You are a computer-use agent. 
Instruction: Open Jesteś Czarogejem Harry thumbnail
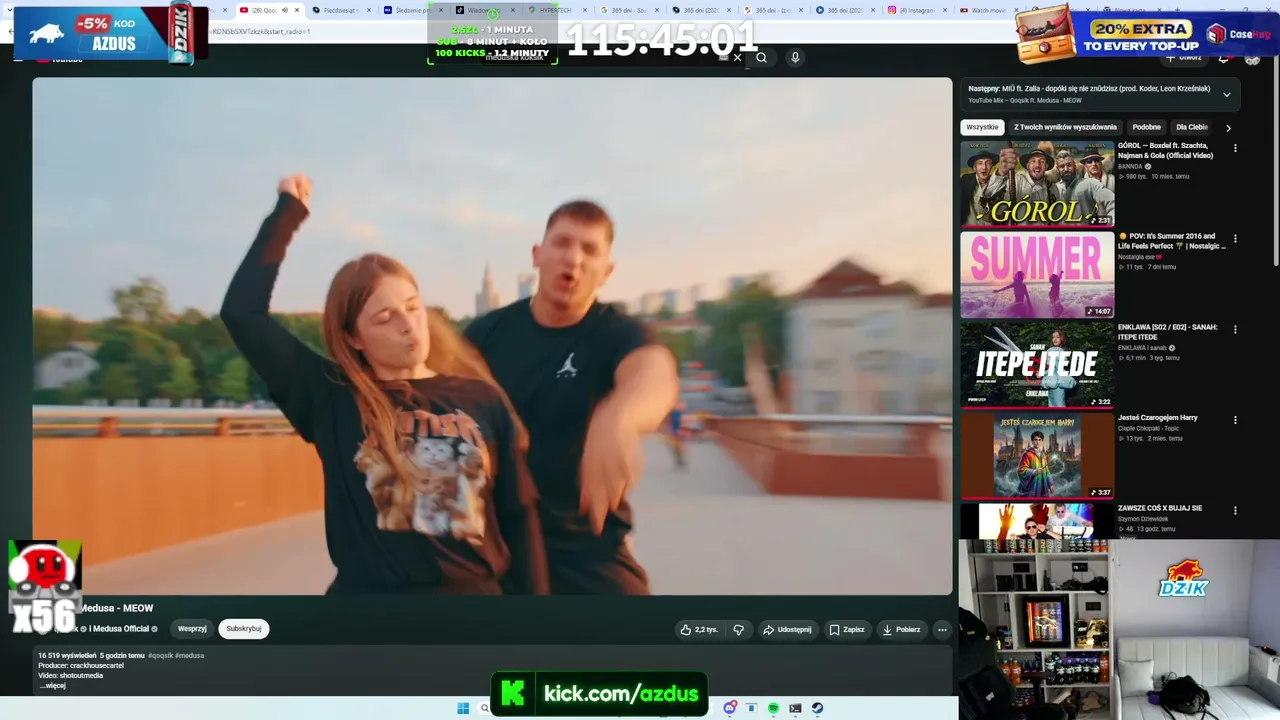pos(1037,456)
